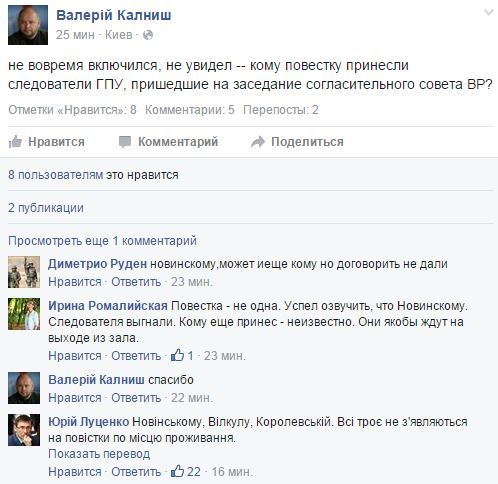Click the Комментарий speech bubble icon
498x484 pixels.
click(x=125, y=142)
